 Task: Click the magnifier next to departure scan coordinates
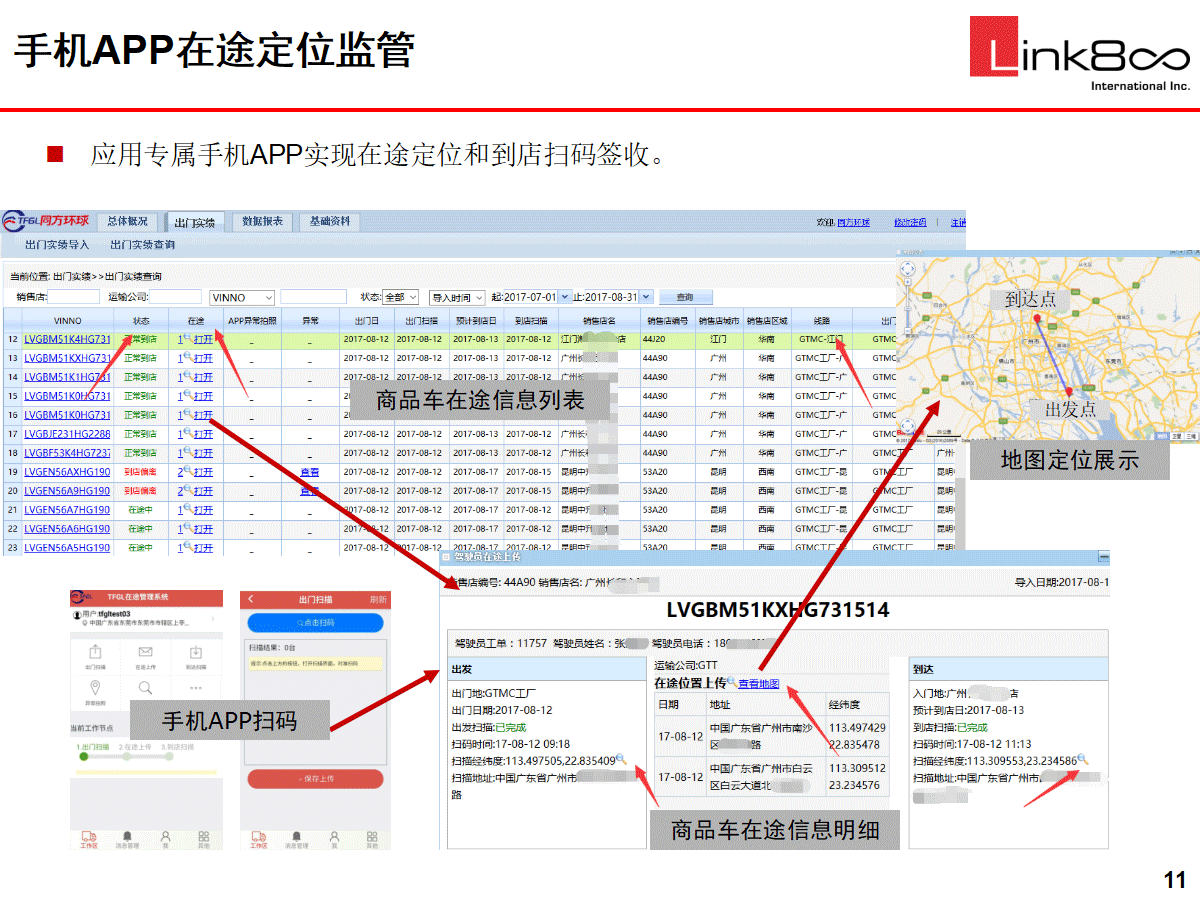coord(622,760)
